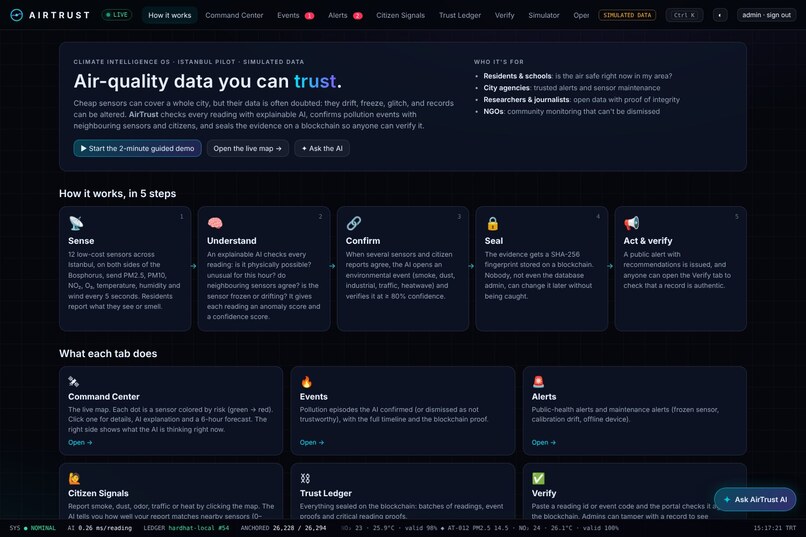Open the live map button

[247, 149]
